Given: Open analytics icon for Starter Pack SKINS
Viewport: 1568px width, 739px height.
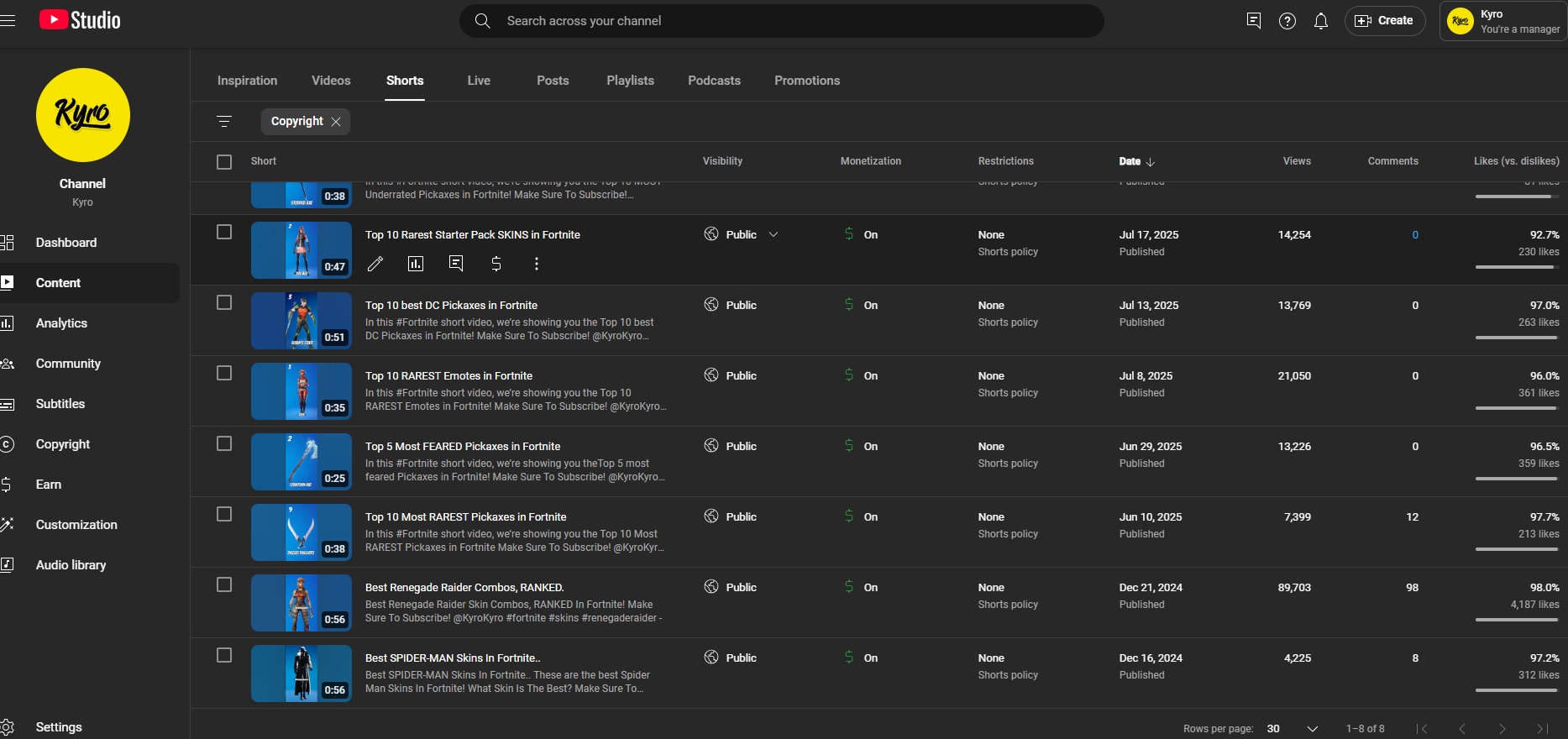Looking at the screenshot, I should point(416,264).
